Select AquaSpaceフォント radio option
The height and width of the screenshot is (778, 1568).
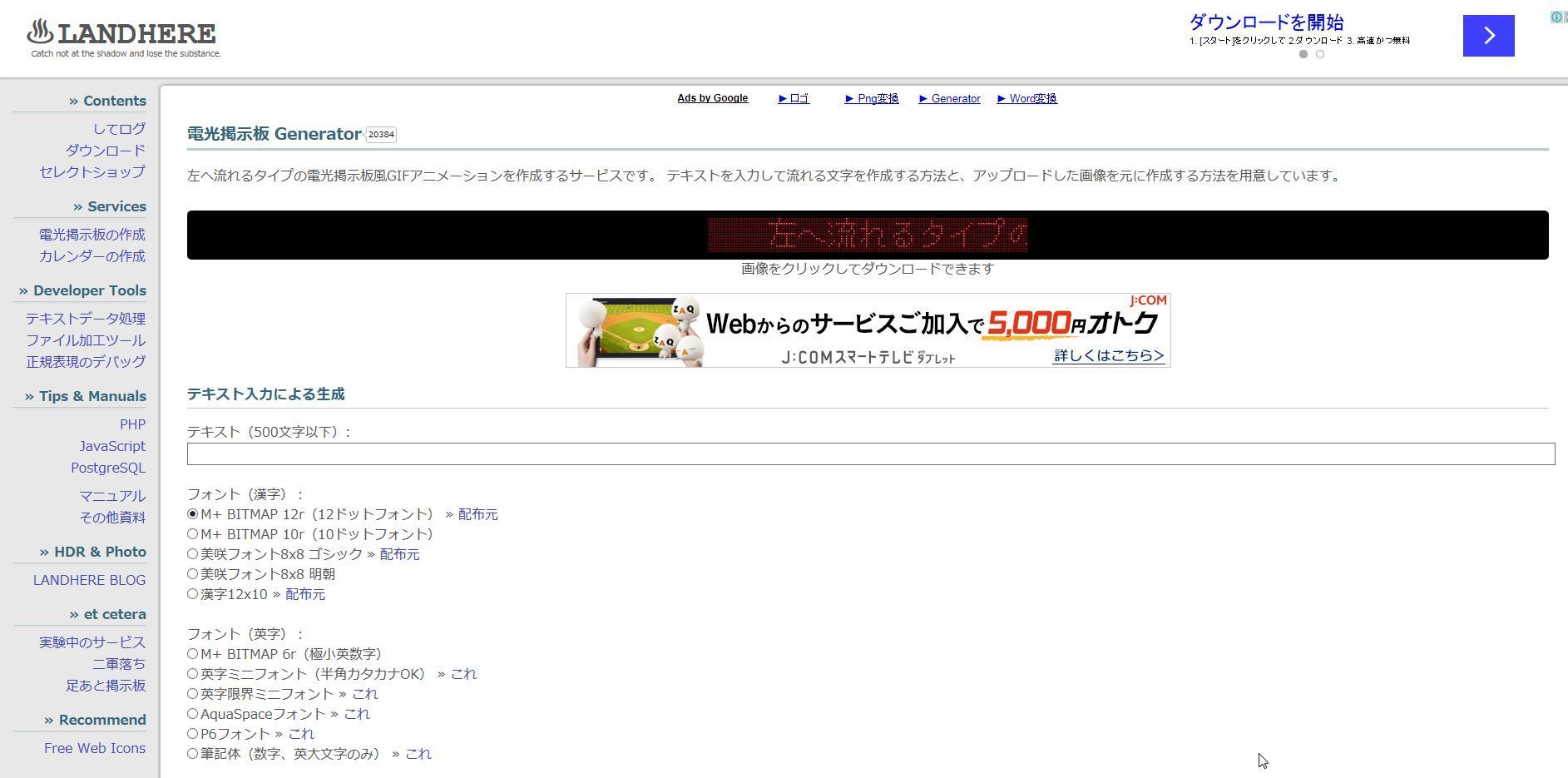pos(193,714)
